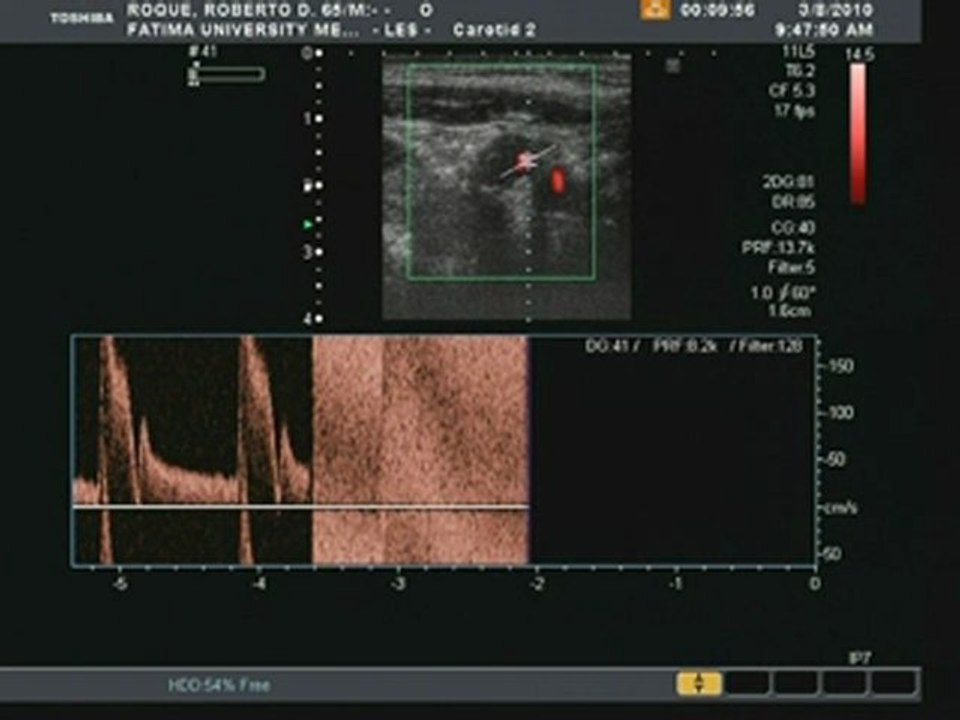960x720 pixels.
Task: Click the -1 time axis label
Action: tap(675, 583)
